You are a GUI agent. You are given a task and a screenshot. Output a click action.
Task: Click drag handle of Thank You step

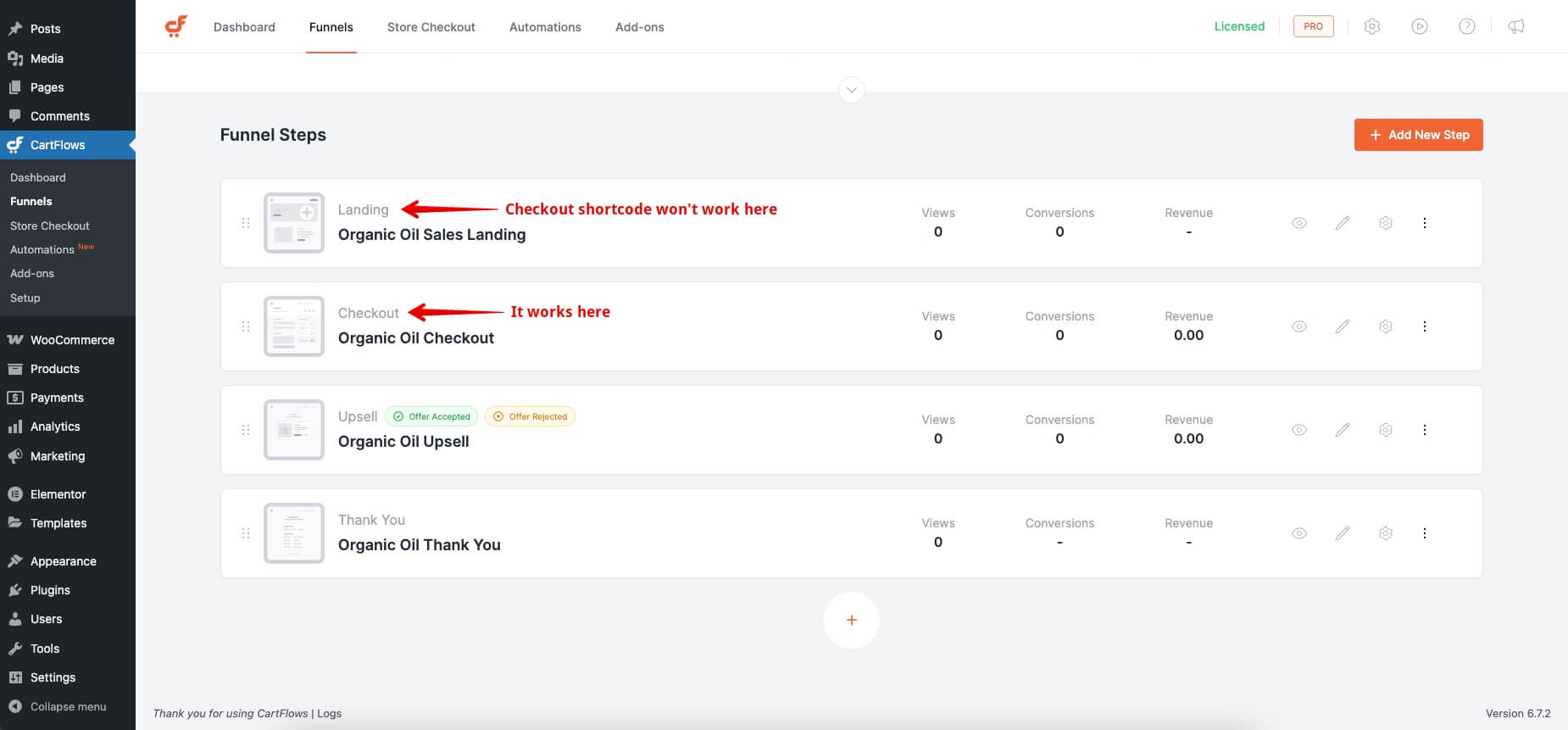(x=246, y=533)
